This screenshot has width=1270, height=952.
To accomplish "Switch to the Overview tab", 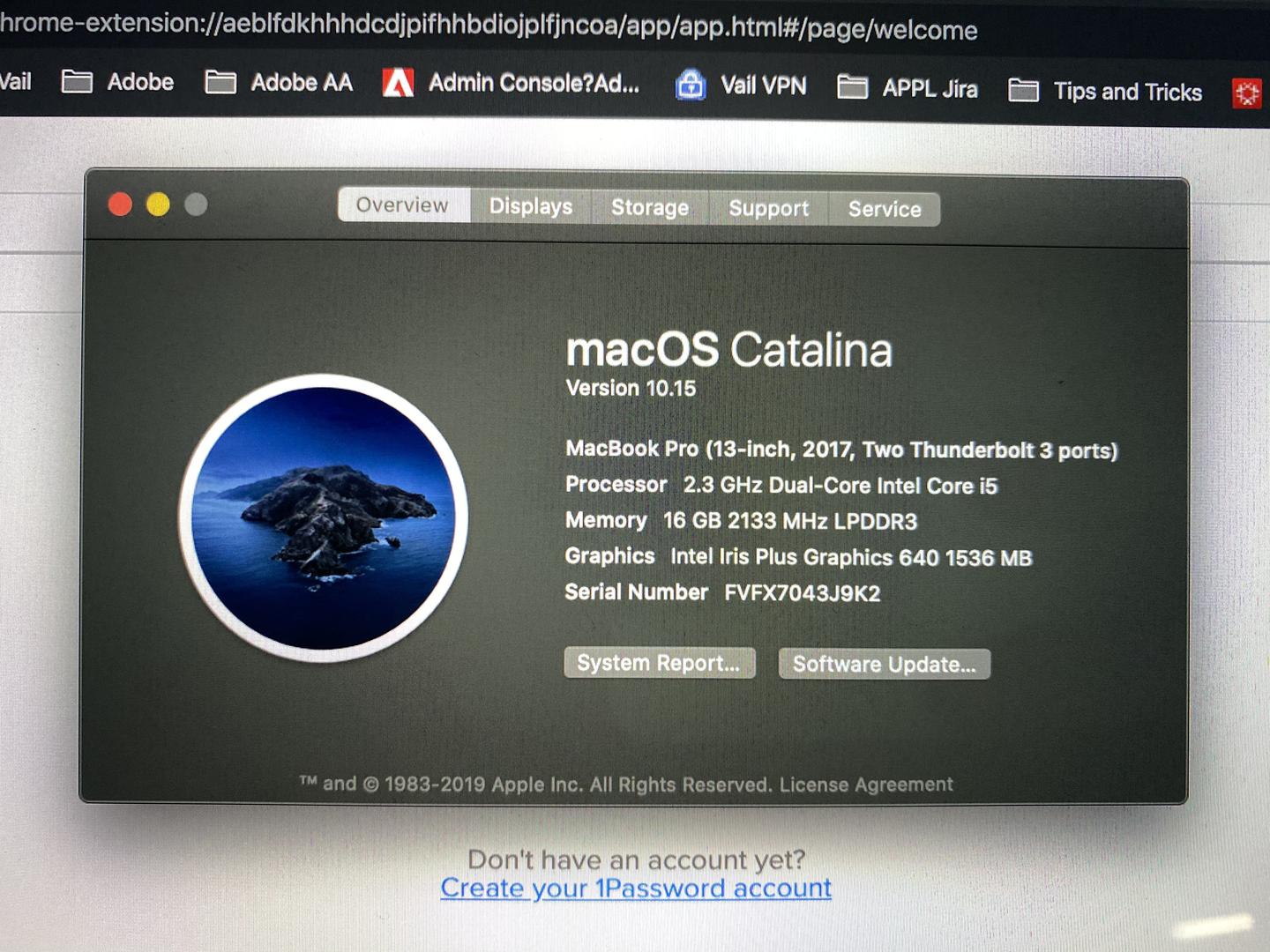I will click(403, 205).
